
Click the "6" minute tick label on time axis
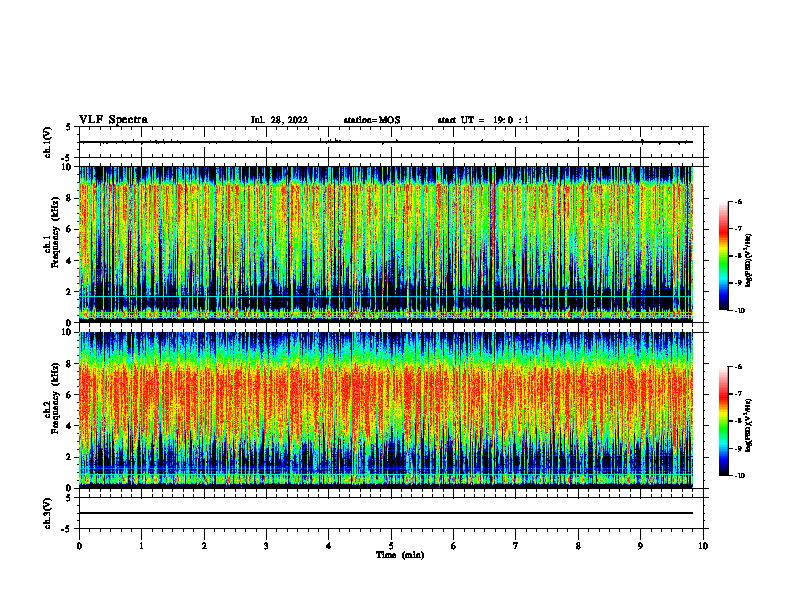[x=454, y=546]
